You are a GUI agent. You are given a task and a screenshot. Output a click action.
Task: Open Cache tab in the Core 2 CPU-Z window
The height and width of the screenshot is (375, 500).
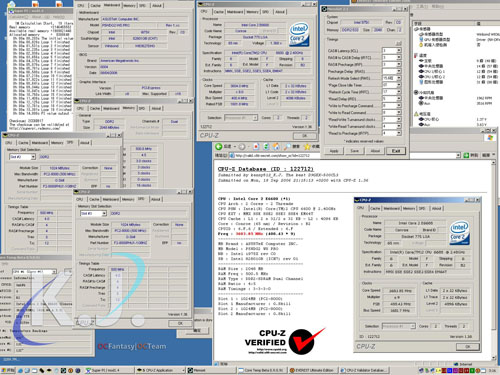point(219,12)
